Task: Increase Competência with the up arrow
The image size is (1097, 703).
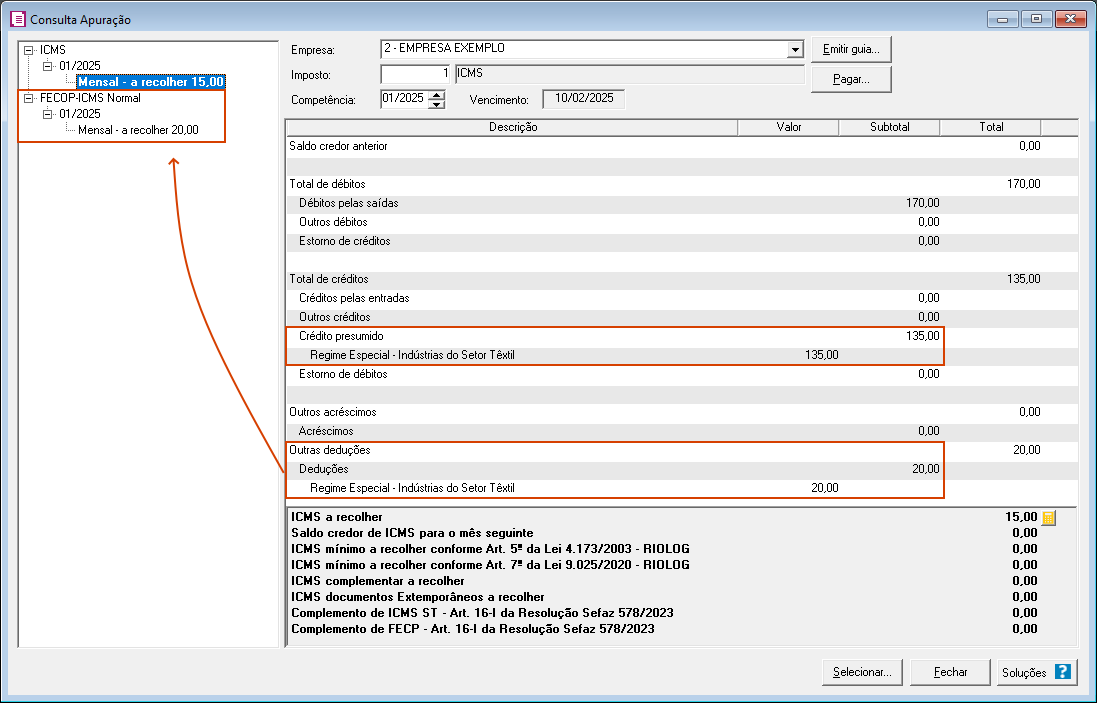Action: click(x=436, y=95)
